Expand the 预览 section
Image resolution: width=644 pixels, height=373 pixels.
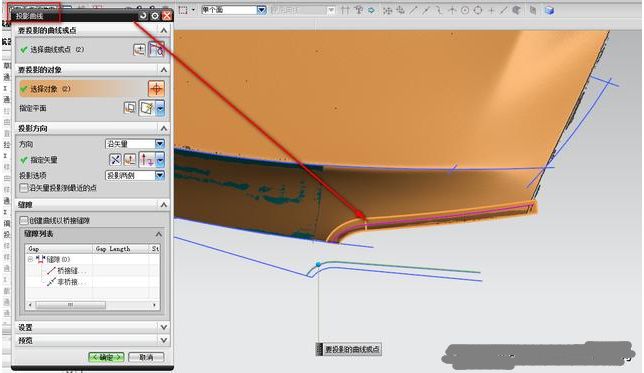pyautogui.click(x=163, y=340)
